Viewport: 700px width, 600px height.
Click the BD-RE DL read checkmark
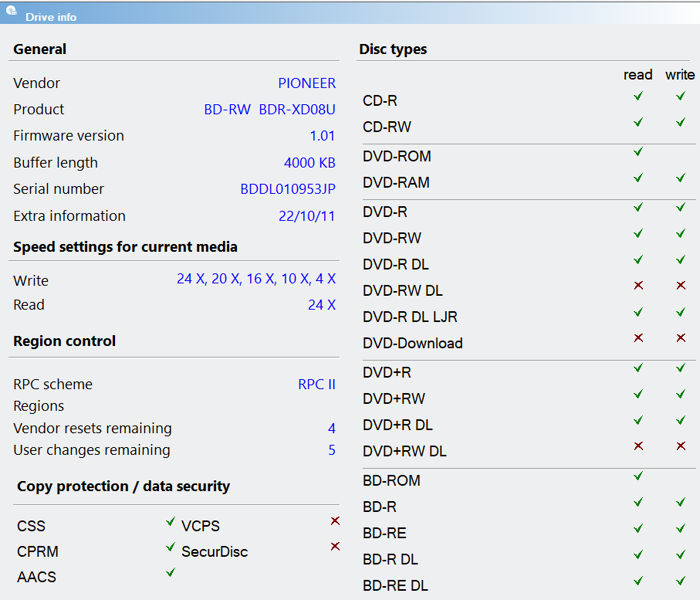click(x=638, y=580)
